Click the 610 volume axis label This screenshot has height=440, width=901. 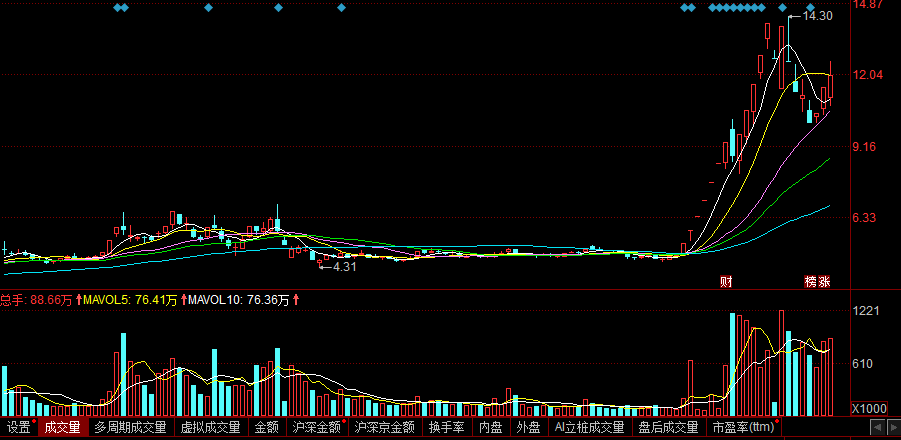coord(864,364)
